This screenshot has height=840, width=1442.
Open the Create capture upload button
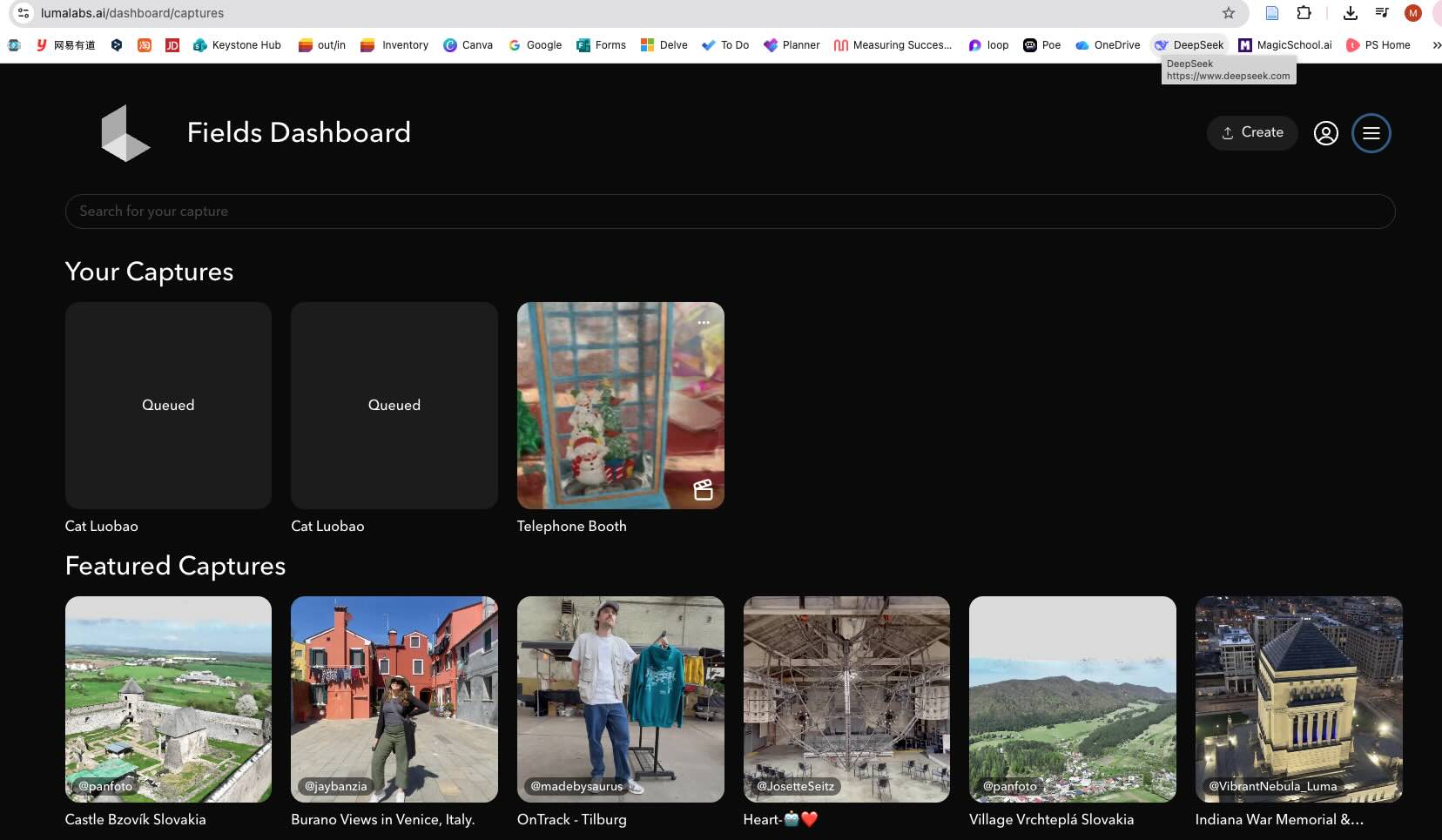coord(1252,132)
